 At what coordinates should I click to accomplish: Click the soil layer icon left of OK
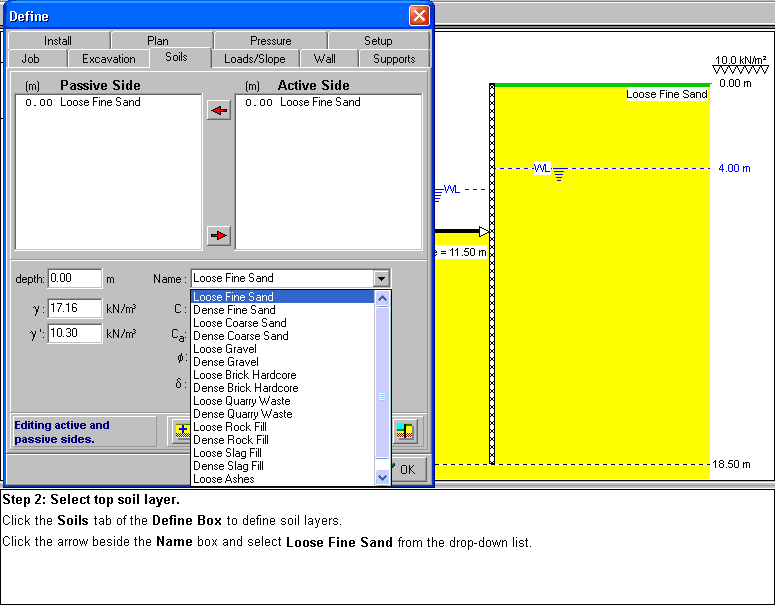pyautogui.click(x=405, y=431)
